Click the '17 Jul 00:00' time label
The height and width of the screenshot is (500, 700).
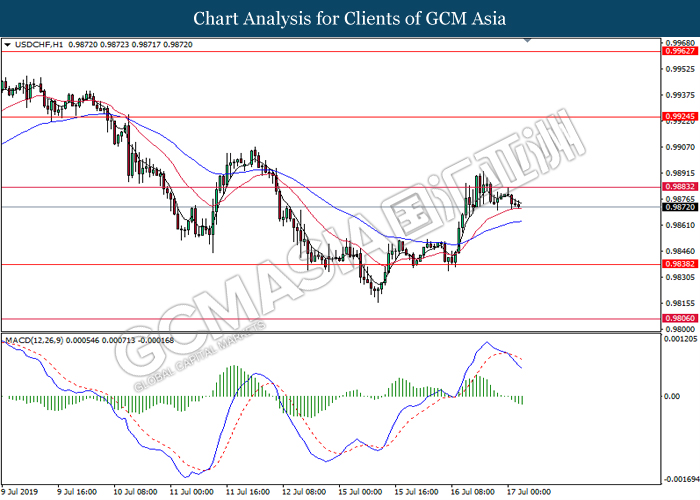[x=529, y=492]
